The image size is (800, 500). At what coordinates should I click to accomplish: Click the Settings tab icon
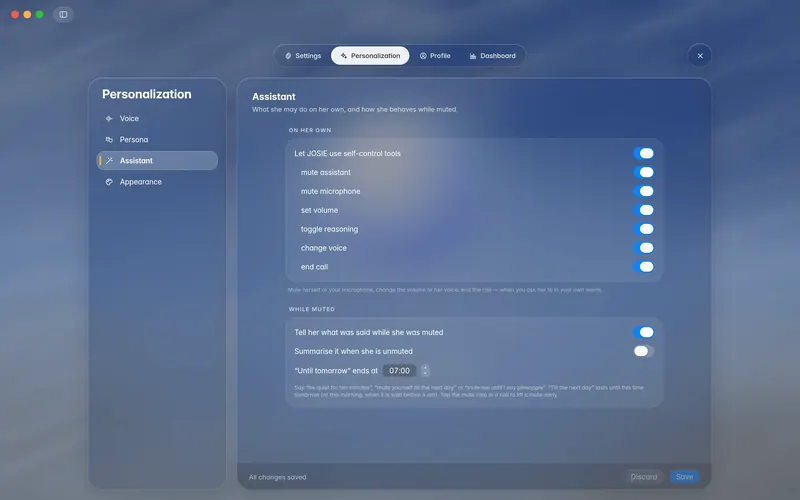coord(288,56)
